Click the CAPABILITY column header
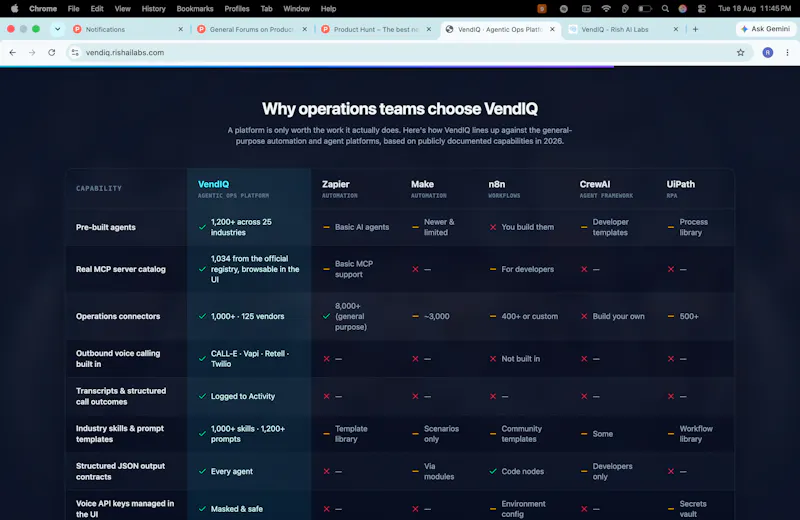Screen dimensions: 800x520 (x=99, y=188)
